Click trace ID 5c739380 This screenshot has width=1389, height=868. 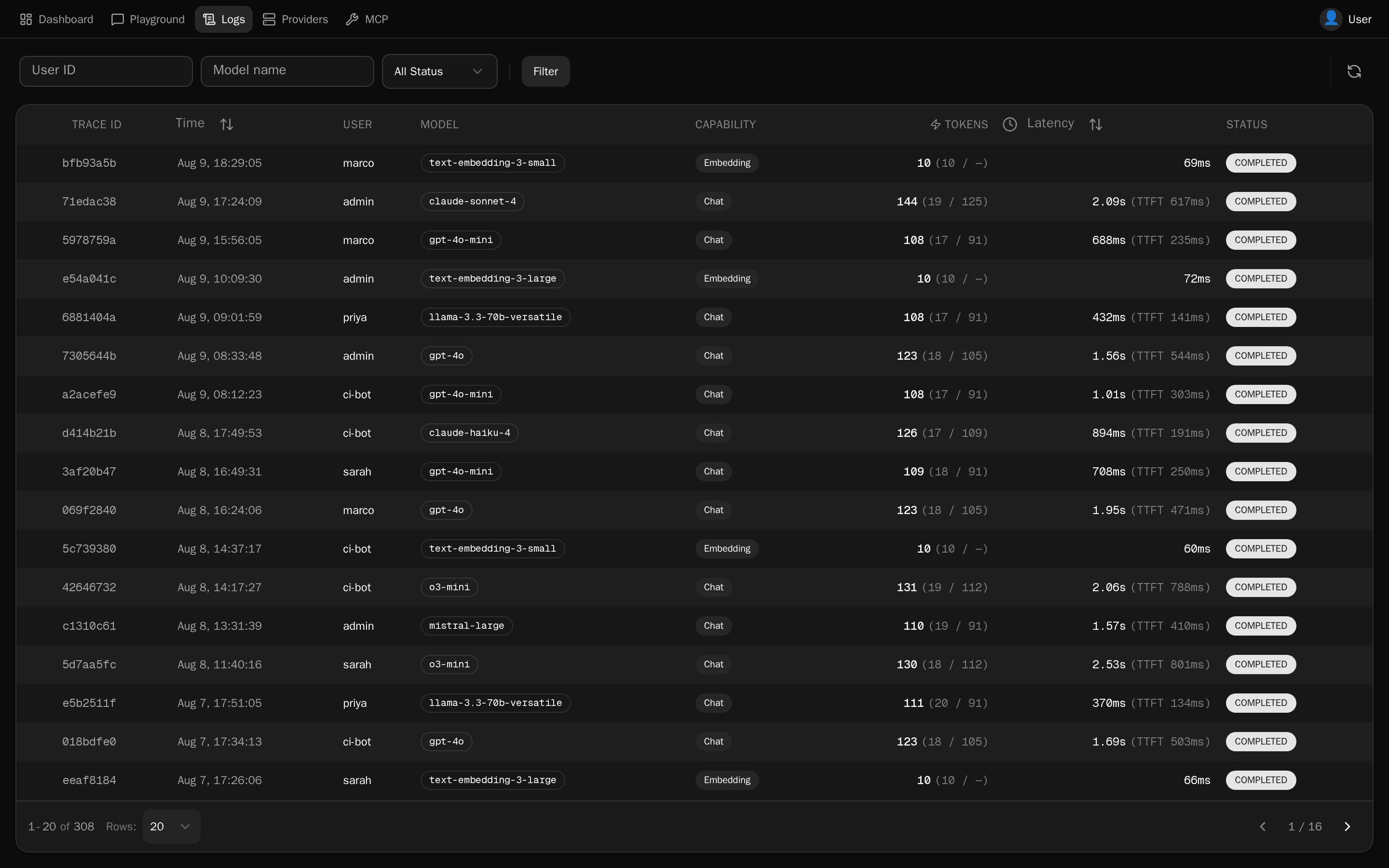[89, 549]
